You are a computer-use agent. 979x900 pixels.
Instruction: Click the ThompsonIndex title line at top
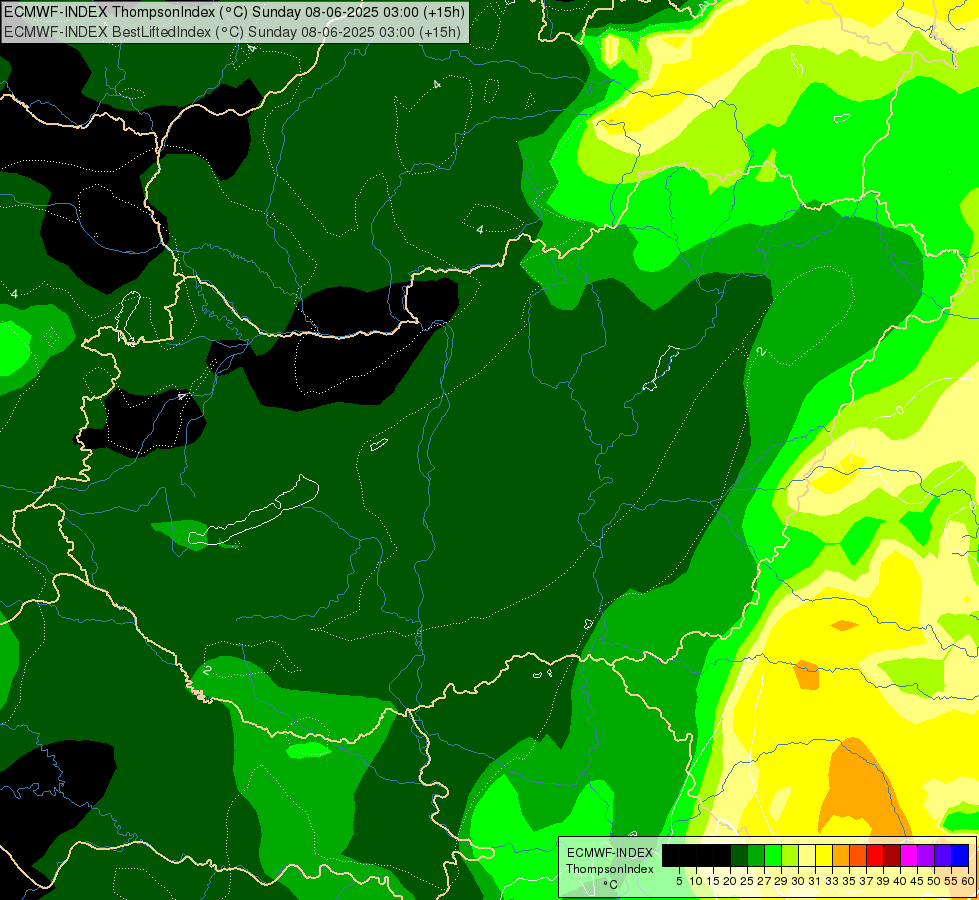coord(235,12)
